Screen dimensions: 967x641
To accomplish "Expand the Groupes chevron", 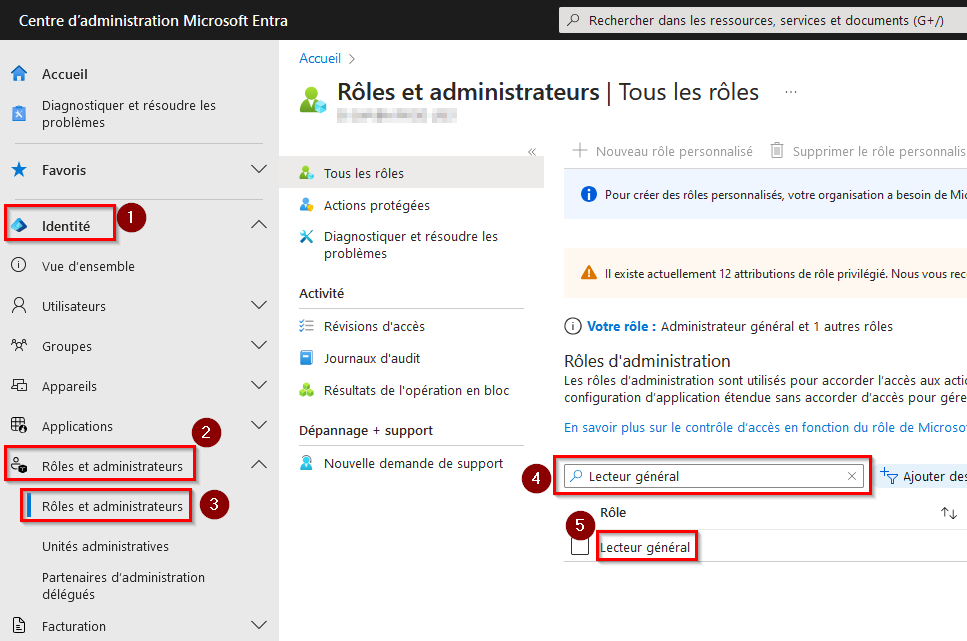I will pyautogui.click(x=259, y=345).
